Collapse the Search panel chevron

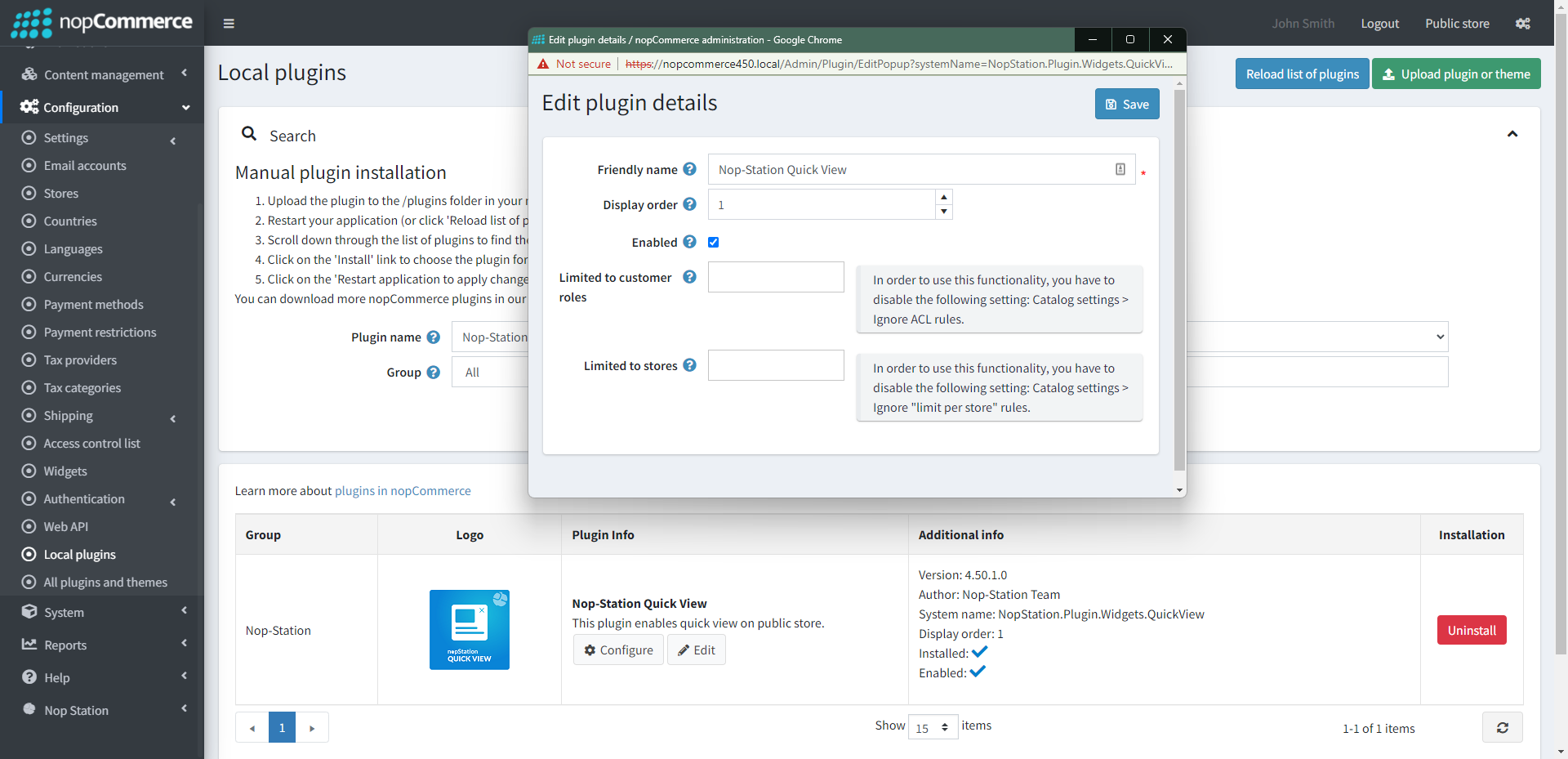point(1512,134)
